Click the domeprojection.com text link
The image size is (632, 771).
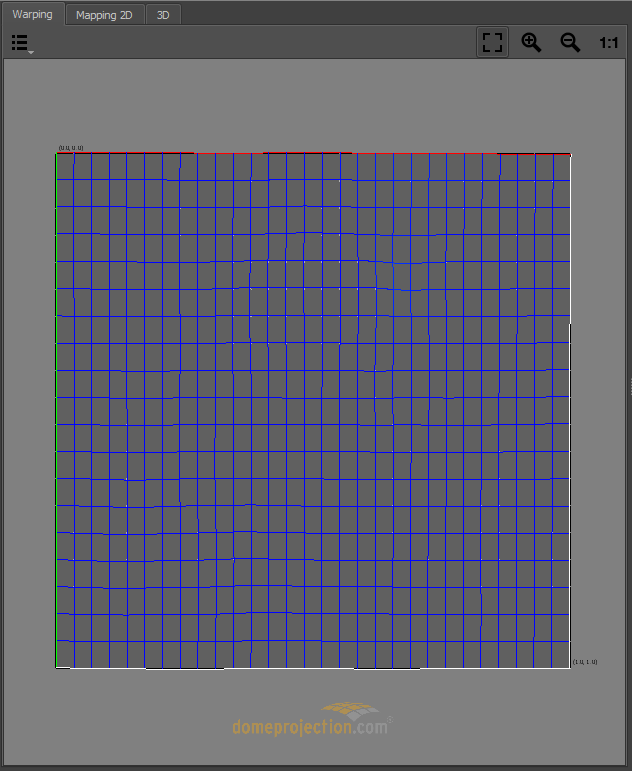tap(309, 728)
